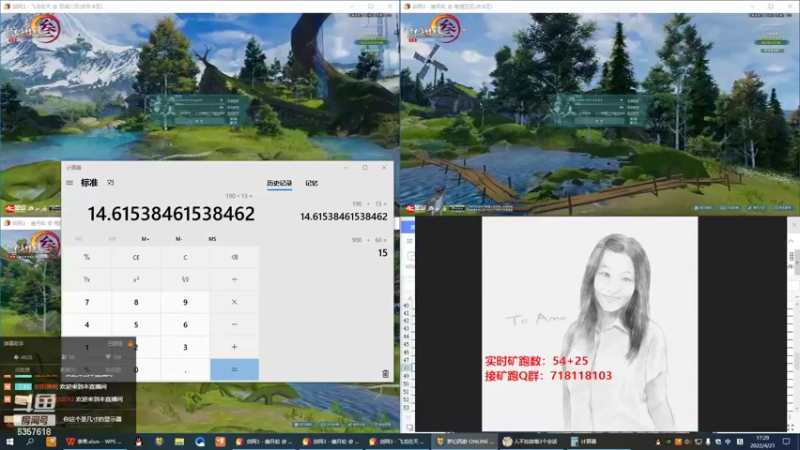Click the backspace key in Calculator
This screenshot has width=800, height=450.
pyautogui.click(x=234, y=257)
